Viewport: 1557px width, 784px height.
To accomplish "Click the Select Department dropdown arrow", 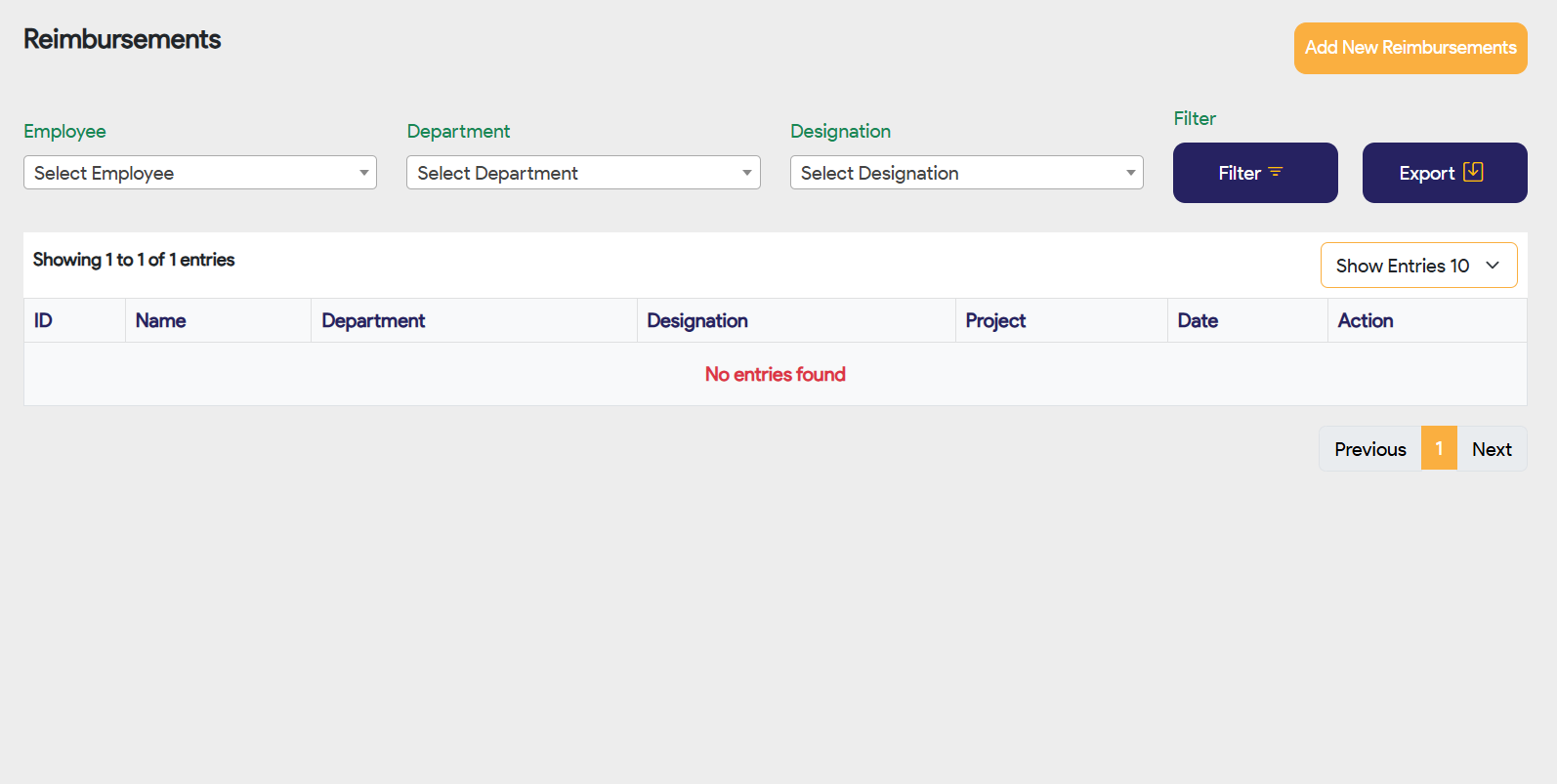I will click(746, 173).
